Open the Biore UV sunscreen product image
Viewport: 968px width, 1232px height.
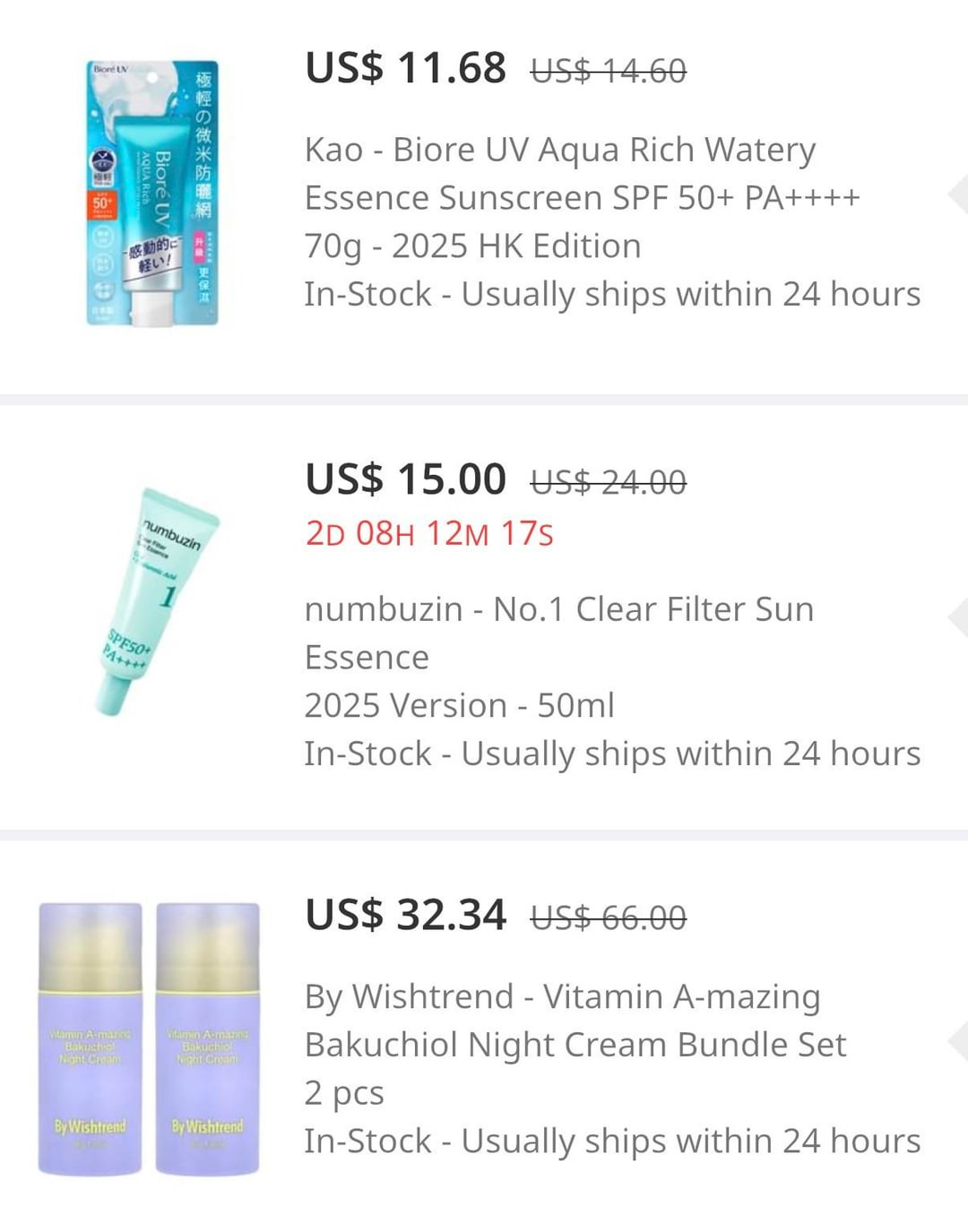[152, 193]
